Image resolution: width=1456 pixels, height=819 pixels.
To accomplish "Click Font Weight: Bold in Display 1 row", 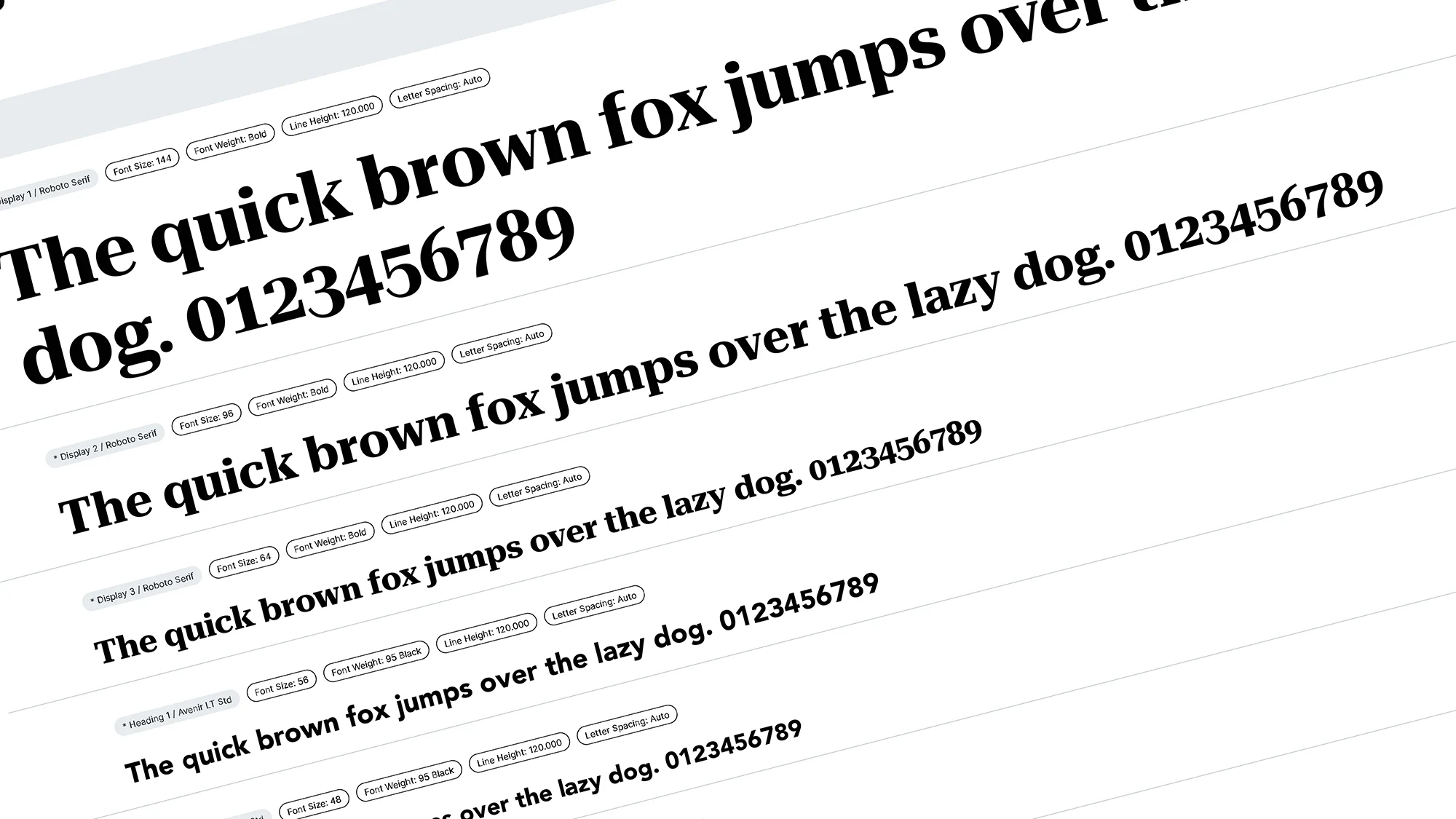I will point(230,141).
